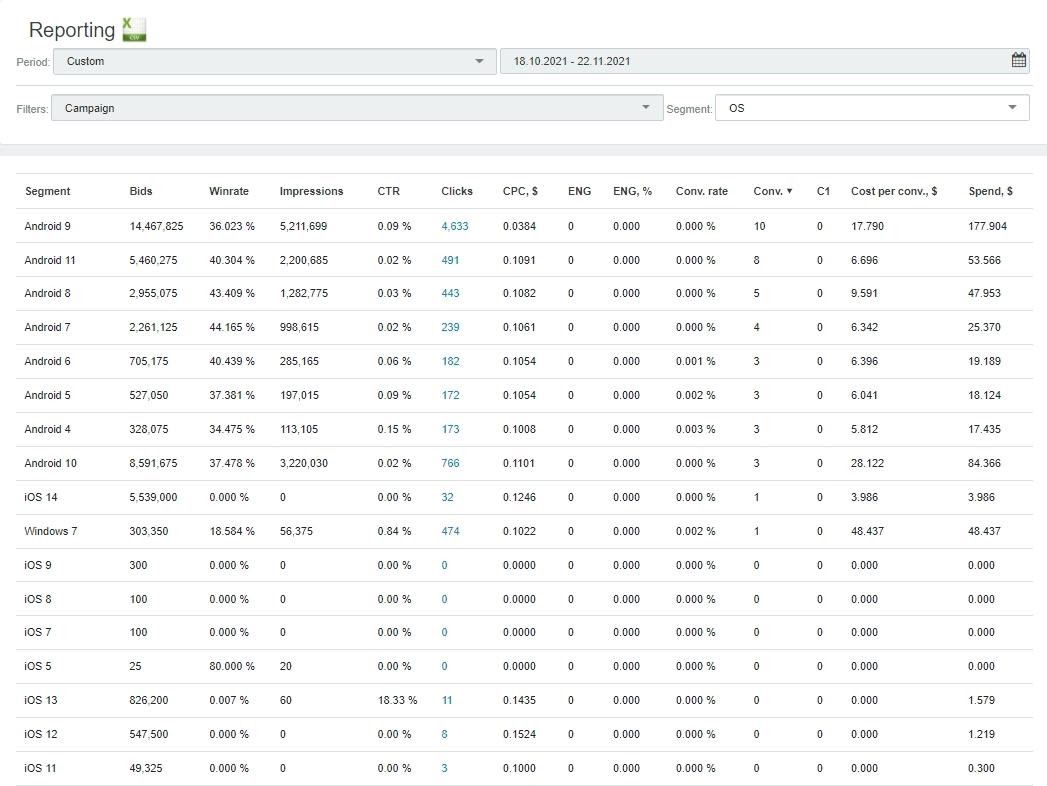Open Android 9 clicks link 4,633

click(x=454, y=226)
